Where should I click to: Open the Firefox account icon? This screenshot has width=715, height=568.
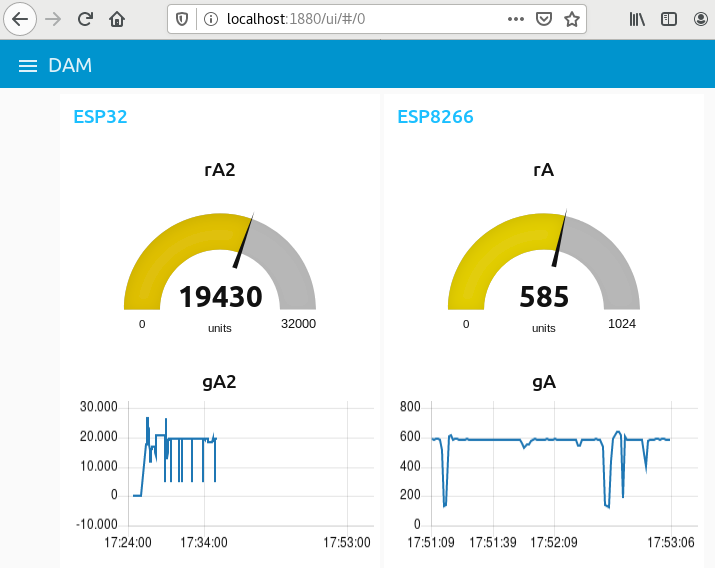[x=701, y=19]
